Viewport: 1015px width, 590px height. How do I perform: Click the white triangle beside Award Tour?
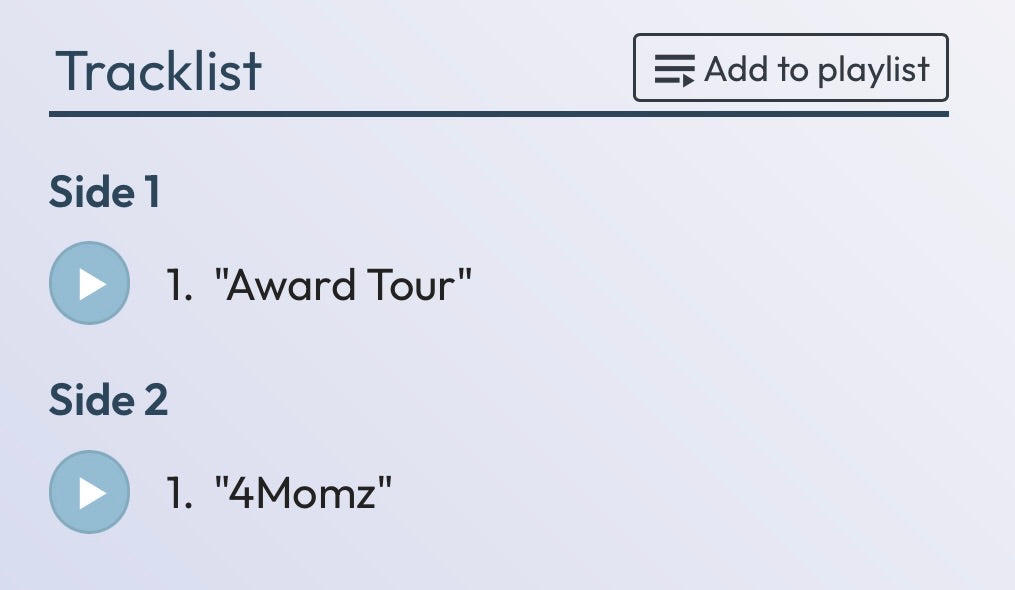[x=92, y=284]
